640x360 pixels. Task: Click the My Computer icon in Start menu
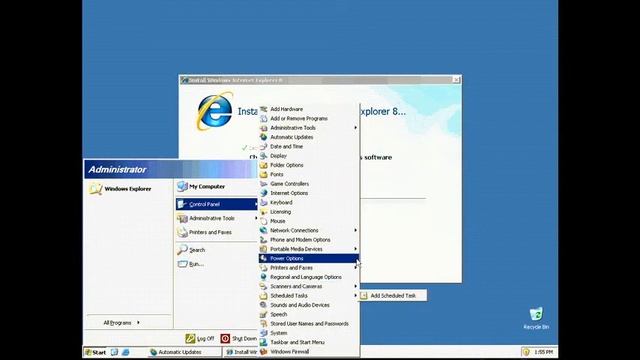click(x=182, y=187)
